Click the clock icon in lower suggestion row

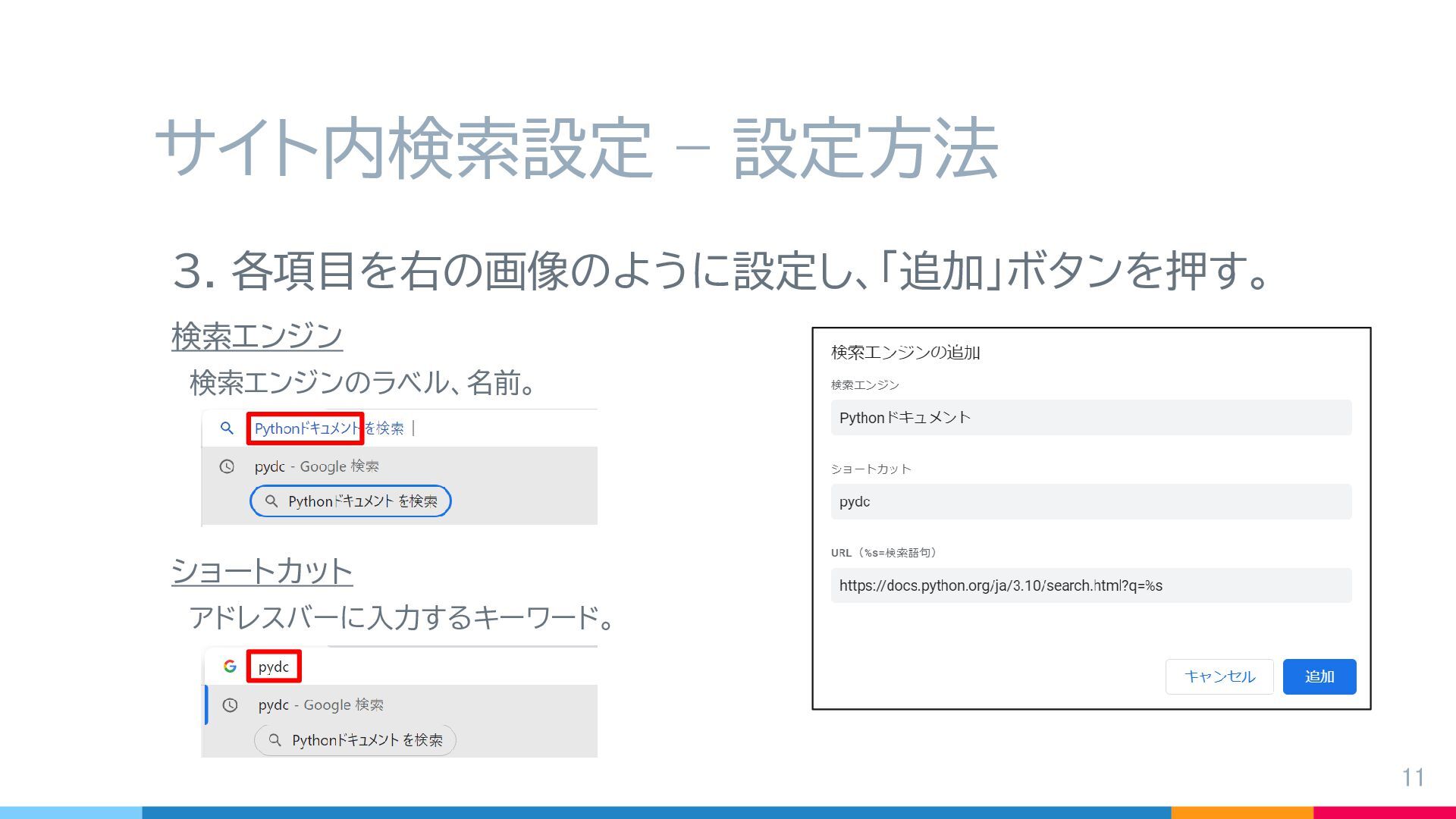click(230, 705)
